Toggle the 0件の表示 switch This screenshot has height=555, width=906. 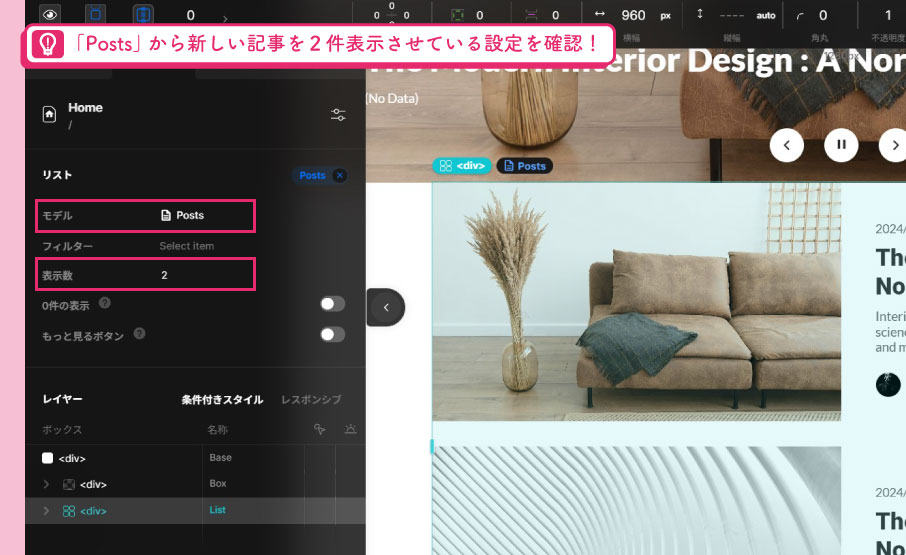pos(332,304)
